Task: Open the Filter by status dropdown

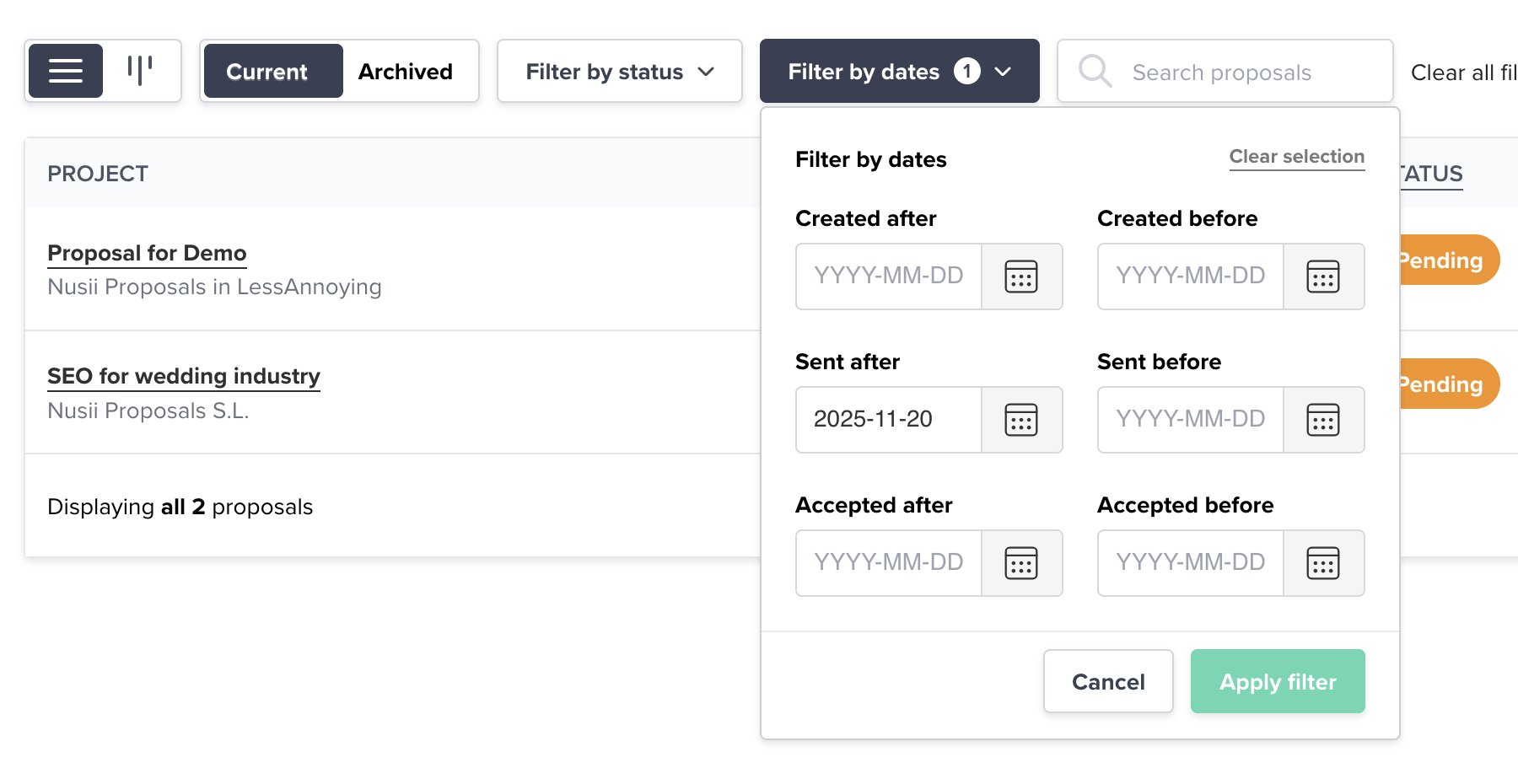Action: (619, 71)
